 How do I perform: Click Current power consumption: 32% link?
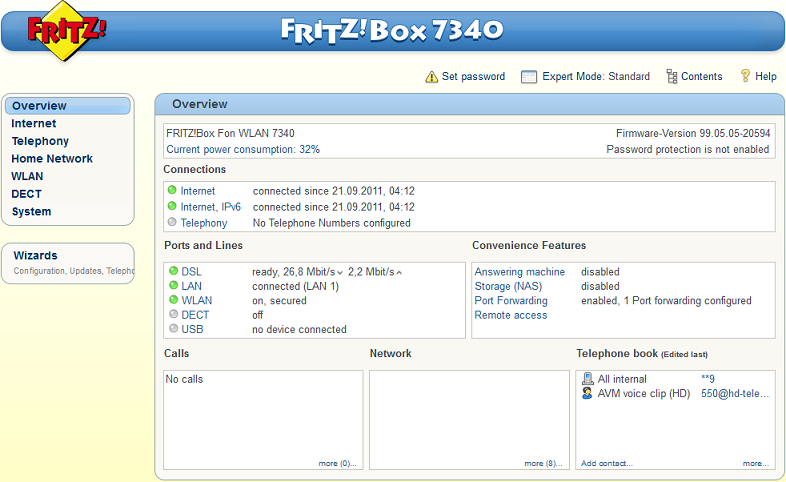(x=243, y=149)
